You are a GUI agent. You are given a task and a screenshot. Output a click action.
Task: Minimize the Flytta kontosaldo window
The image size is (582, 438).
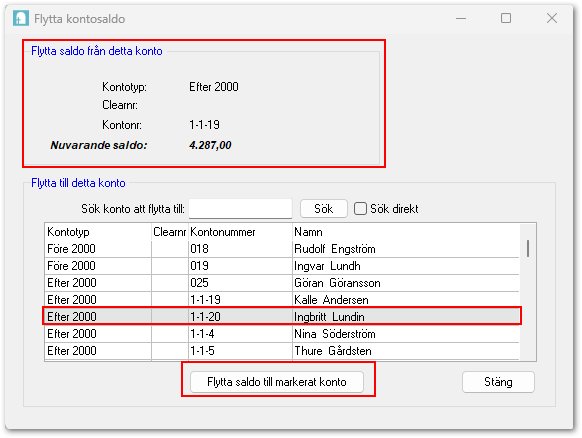461,18
